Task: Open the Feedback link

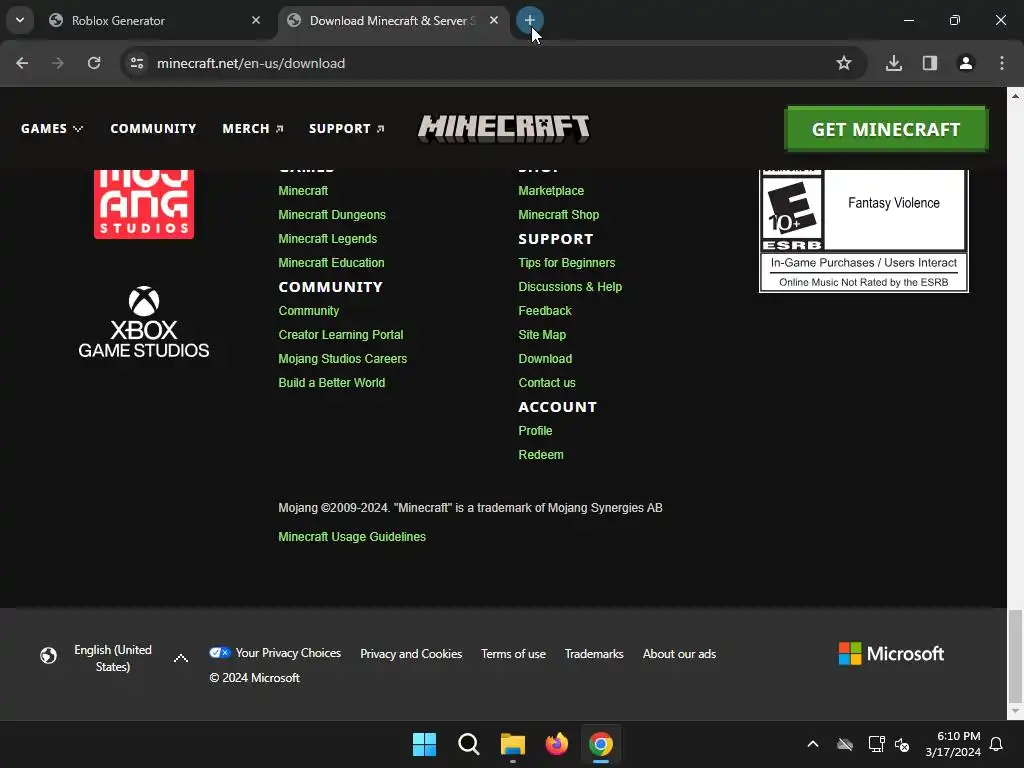Action: coord(545,311)
